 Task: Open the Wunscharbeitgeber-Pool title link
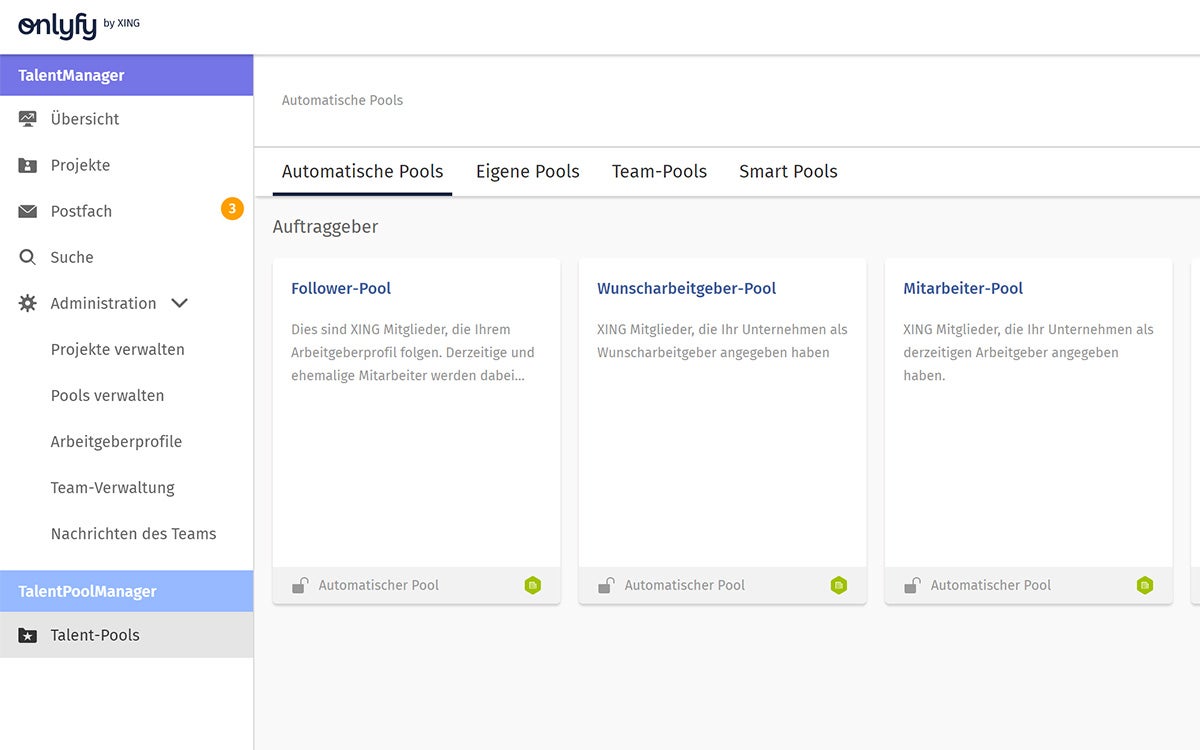pos(686,288)
